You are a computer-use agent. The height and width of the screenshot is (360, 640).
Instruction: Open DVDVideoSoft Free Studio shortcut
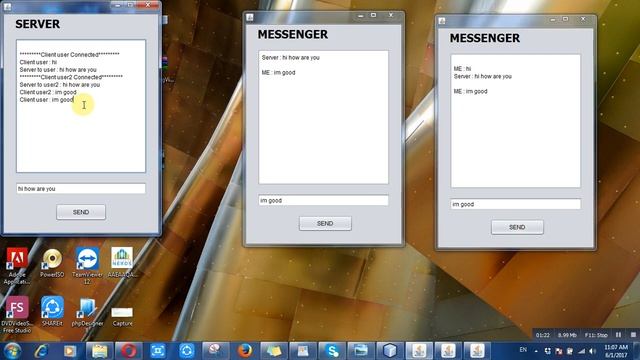click(17, 315)
